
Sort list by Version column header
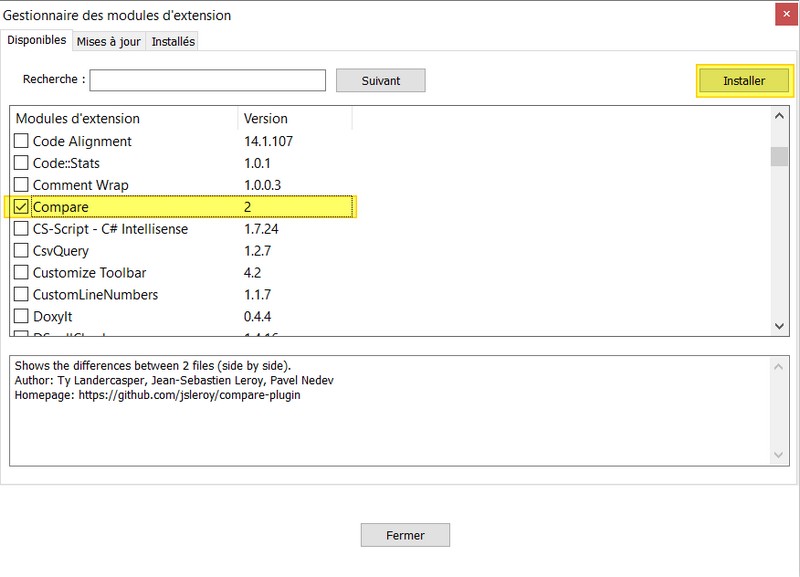pyautogui.click(x=294, y=118)
